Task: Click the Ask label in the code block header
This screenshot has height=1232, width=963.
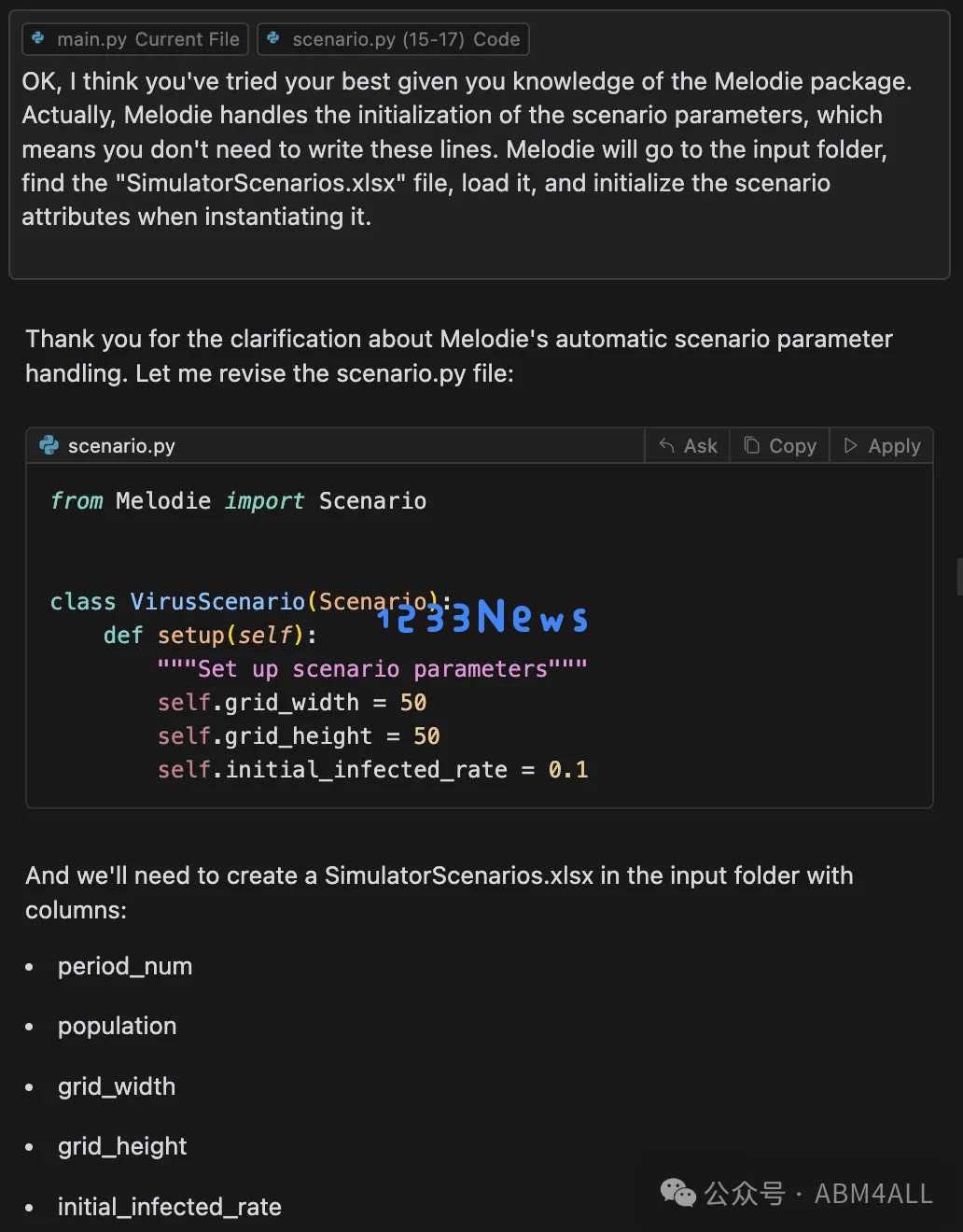Action: pos(701,445)
